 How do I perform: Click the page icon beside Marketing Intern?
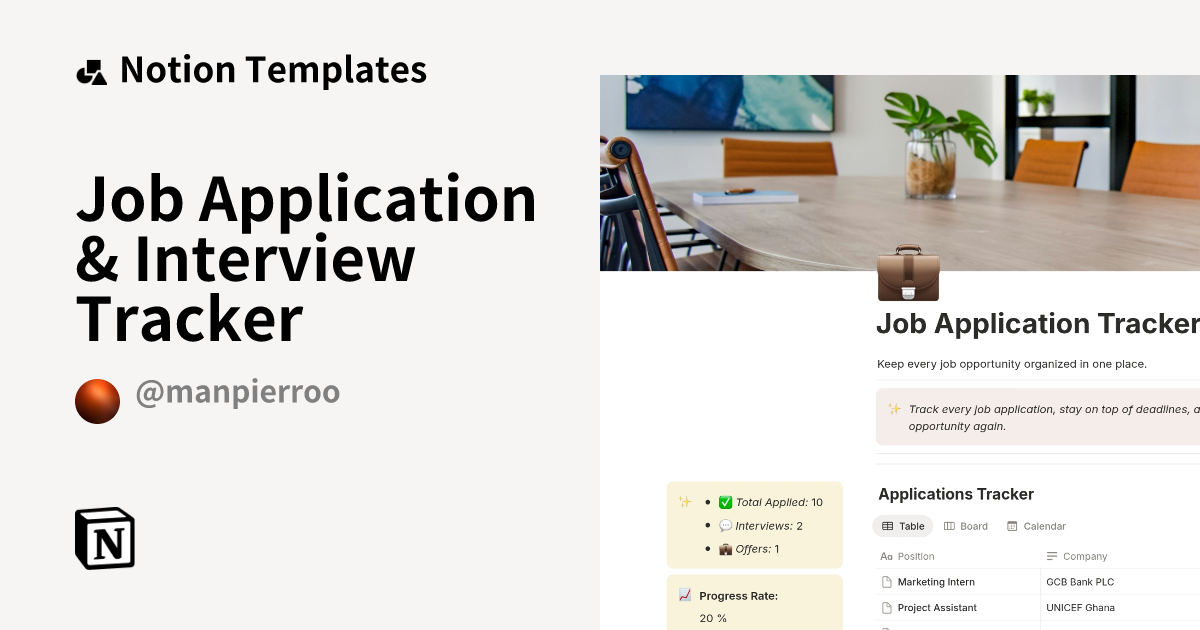[887, 582]
